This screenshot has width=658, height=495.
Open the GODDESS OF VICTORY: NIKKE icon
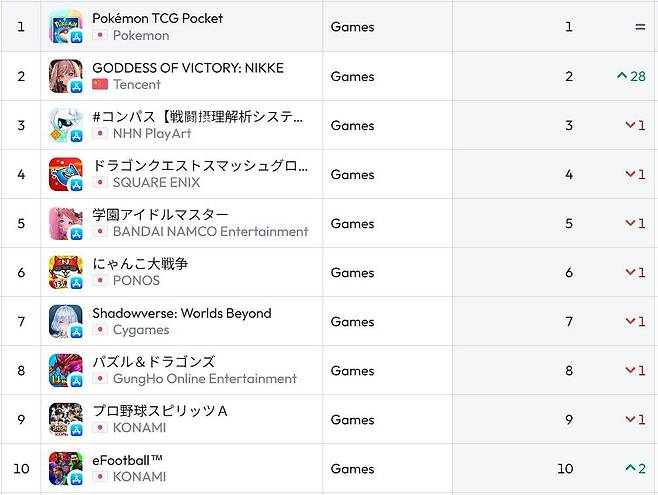(65, 76)
